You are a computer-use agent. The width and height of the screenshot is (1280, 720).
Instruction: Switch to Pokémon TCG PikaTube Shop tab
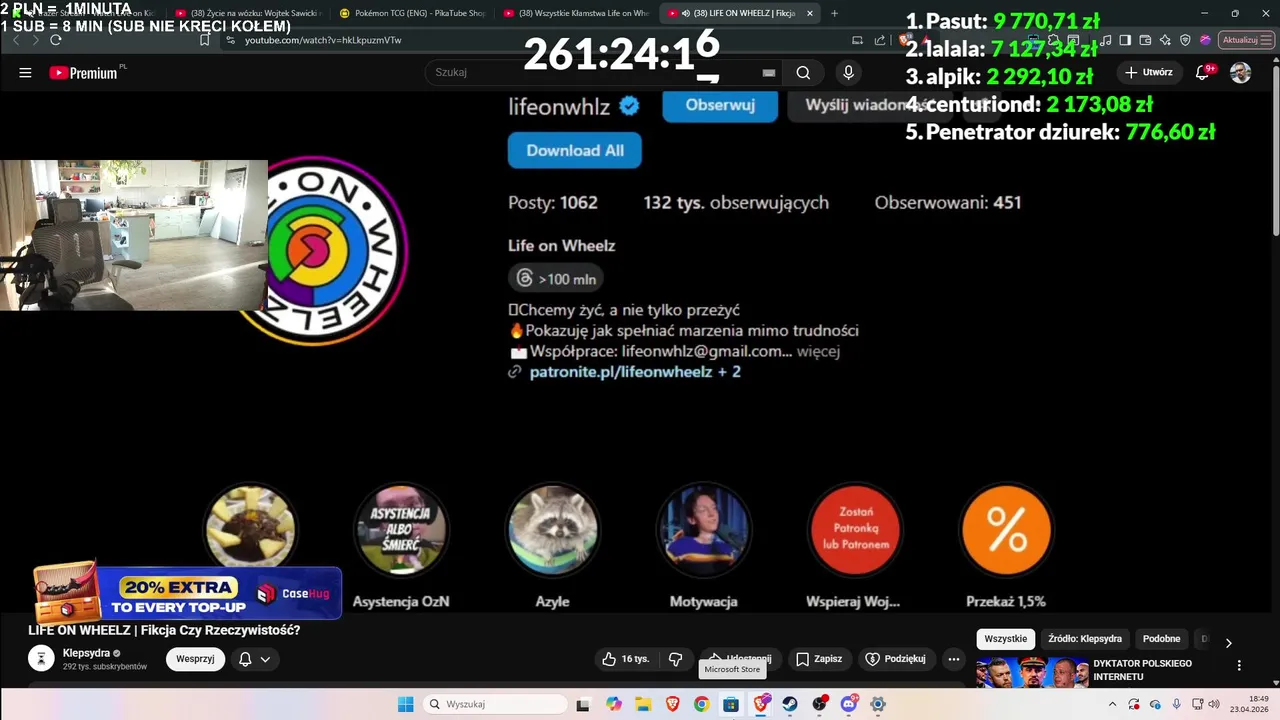[412, 13]
